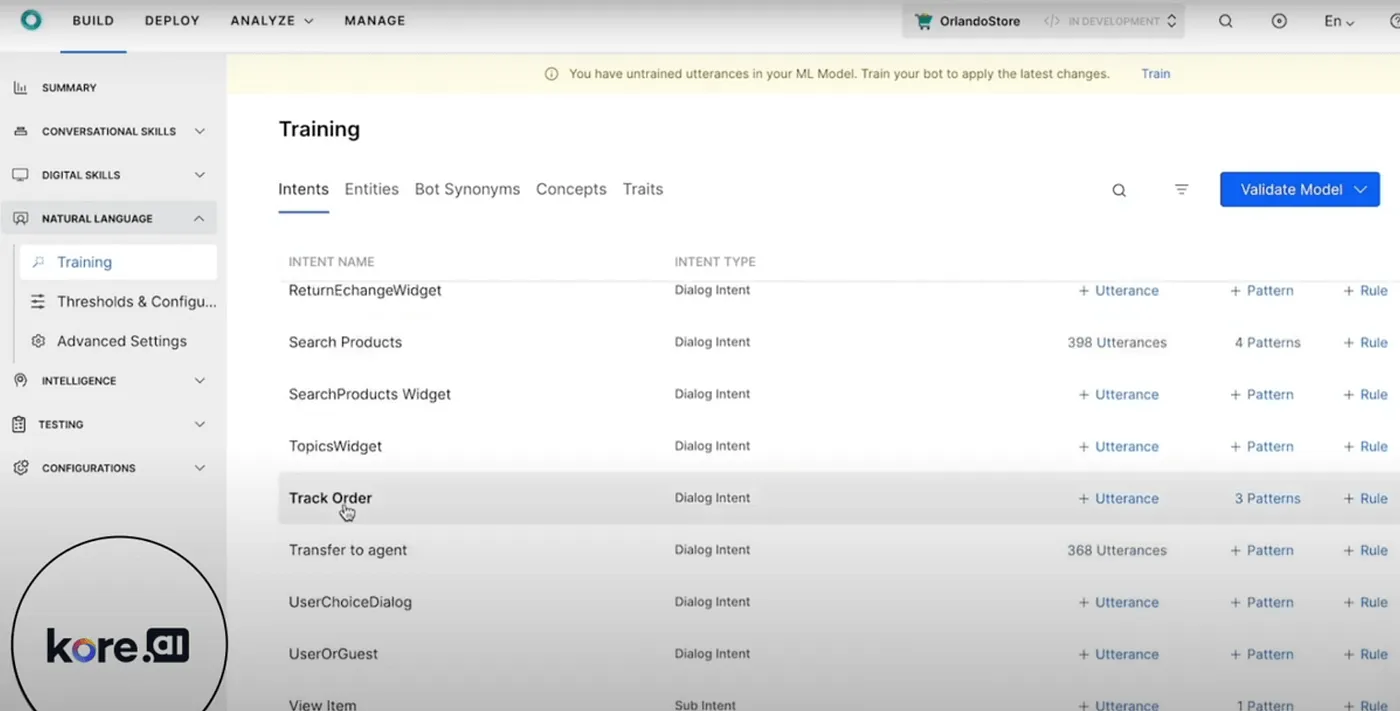Add utterance to UserOrGuest intent
This screenshot has width=1400, height=711.
pos(1118,654)
